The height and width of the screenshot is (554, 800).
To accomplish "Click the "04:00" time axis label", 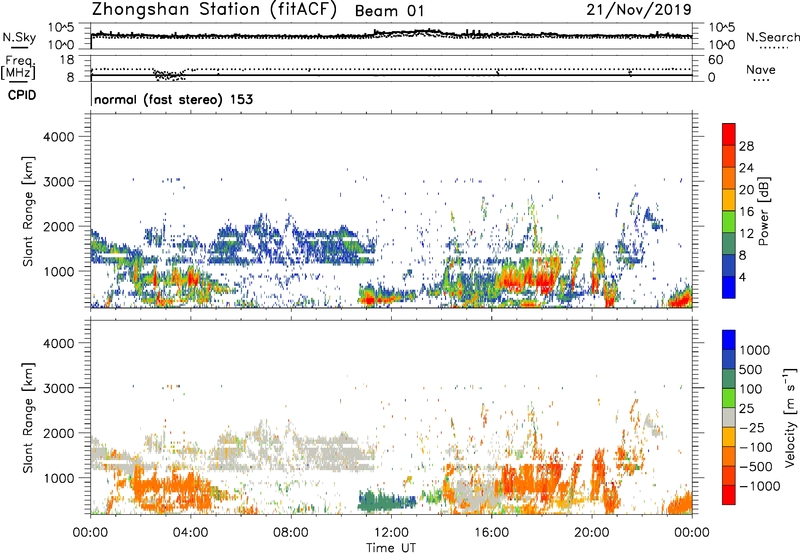I will coord(190,533).
